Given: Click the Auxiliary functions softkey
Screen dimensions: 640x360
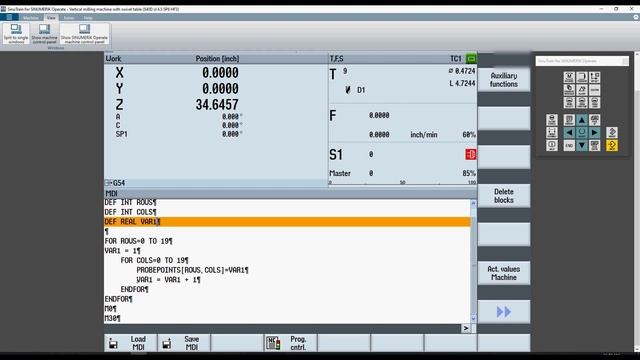Looking at the screenshot, I should (x=504, y=80).
